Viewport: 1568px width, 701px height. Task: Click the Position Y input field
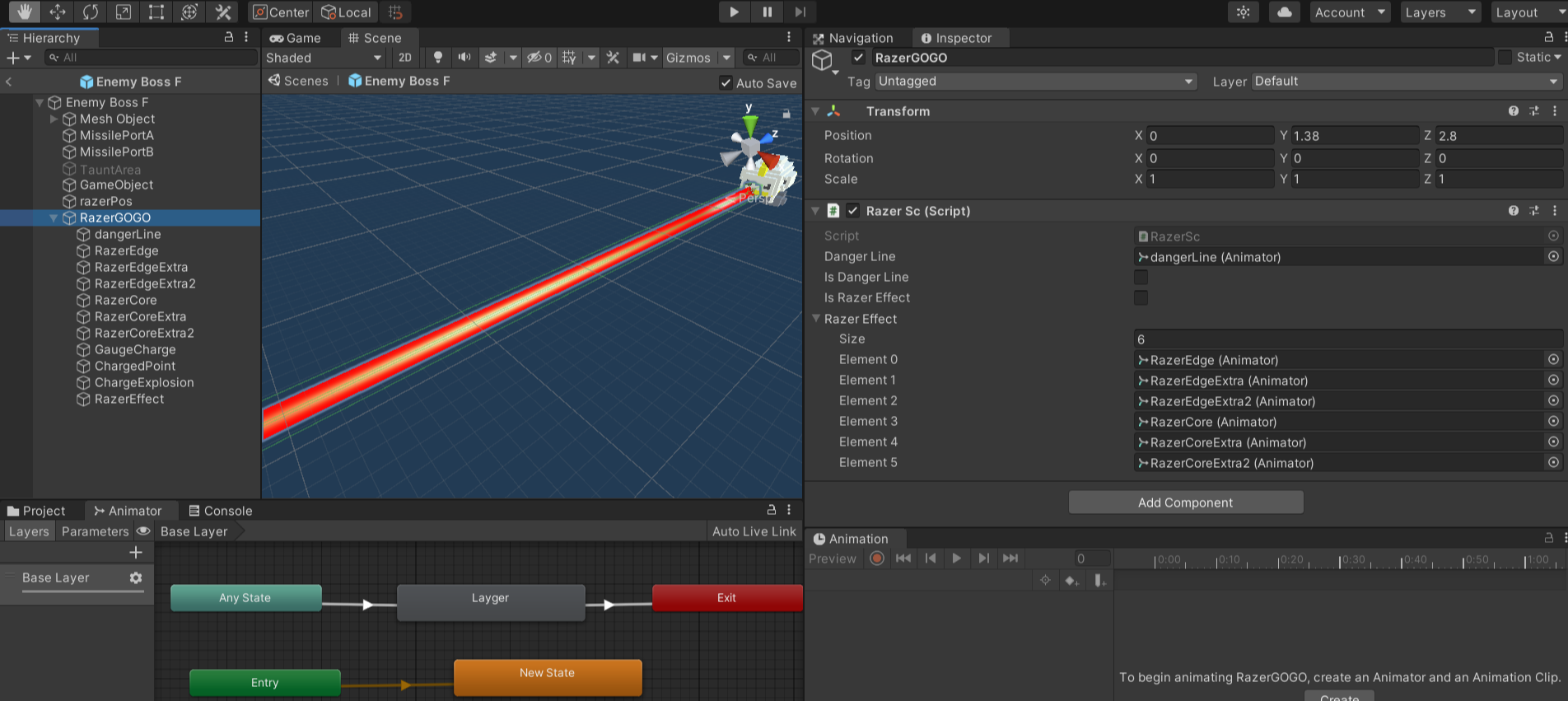1356,136
